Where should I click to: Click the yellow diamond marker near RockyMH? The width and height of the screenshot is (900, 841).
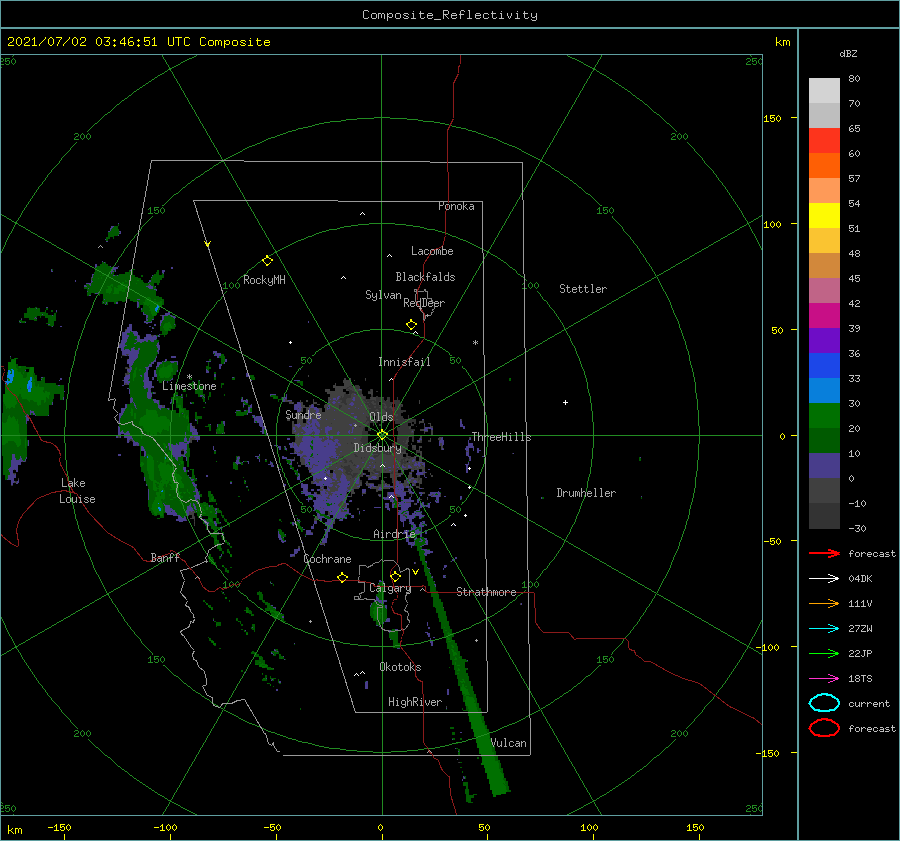click(x=267, y=261)
